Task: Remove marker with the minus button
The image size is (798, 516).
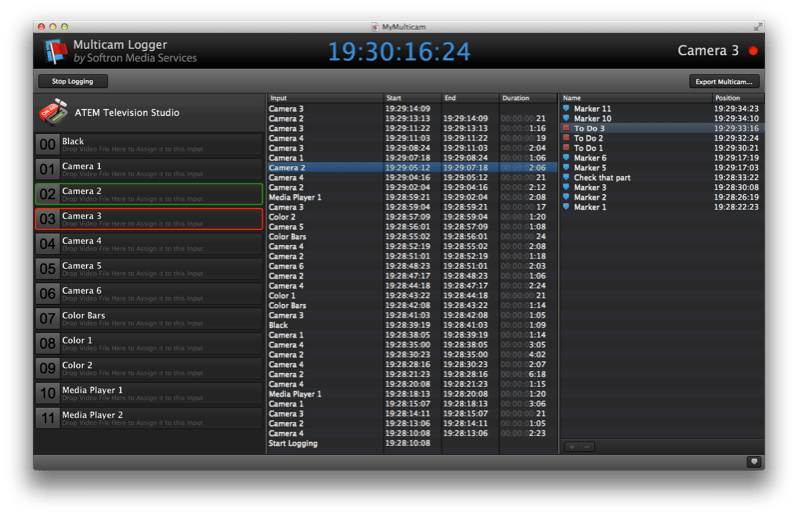Action: [x=587, y=447]
